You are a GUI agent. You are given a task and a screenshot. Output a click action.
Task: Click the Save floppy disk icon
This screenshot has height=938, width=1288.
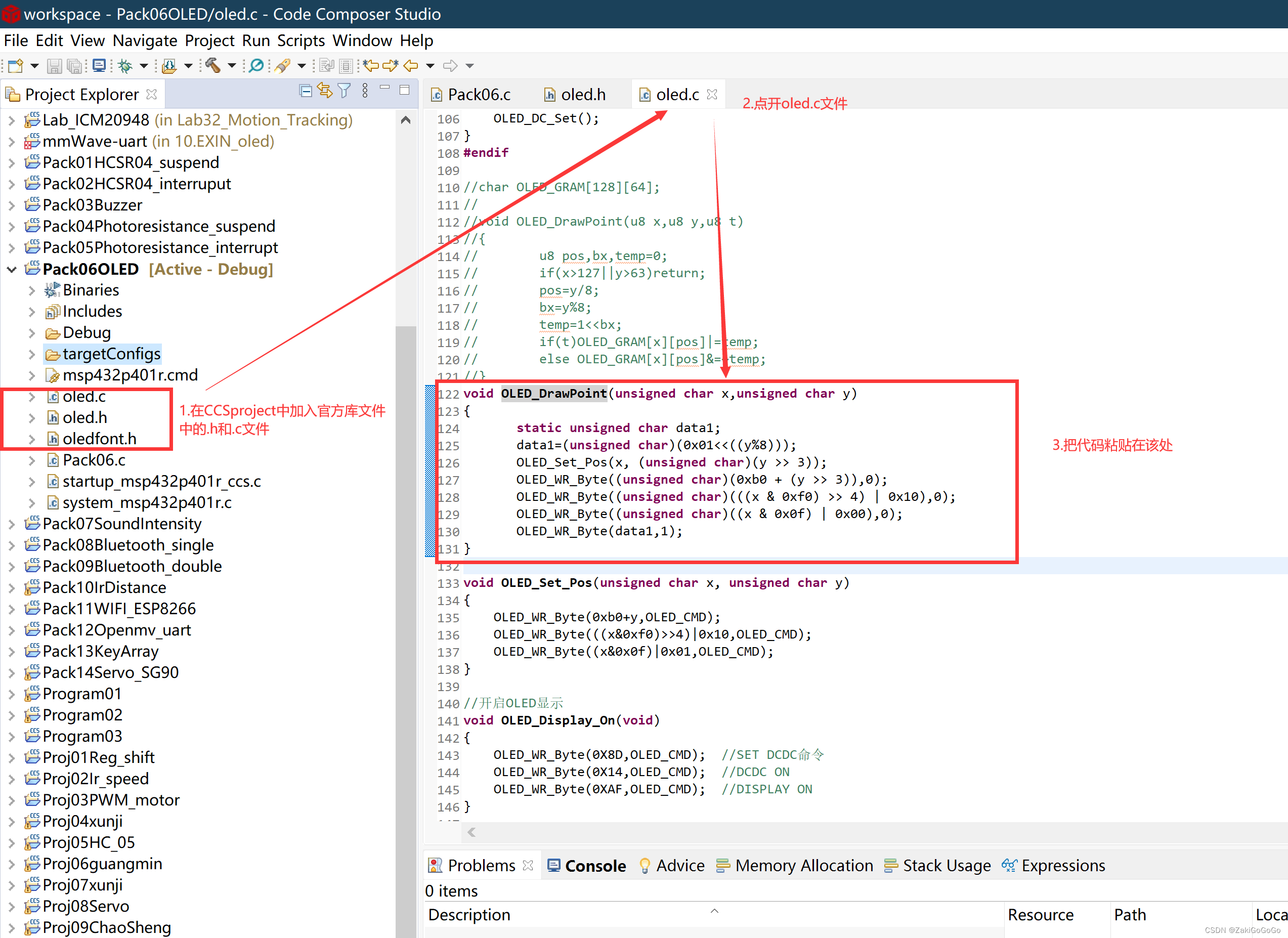(54, 66)
